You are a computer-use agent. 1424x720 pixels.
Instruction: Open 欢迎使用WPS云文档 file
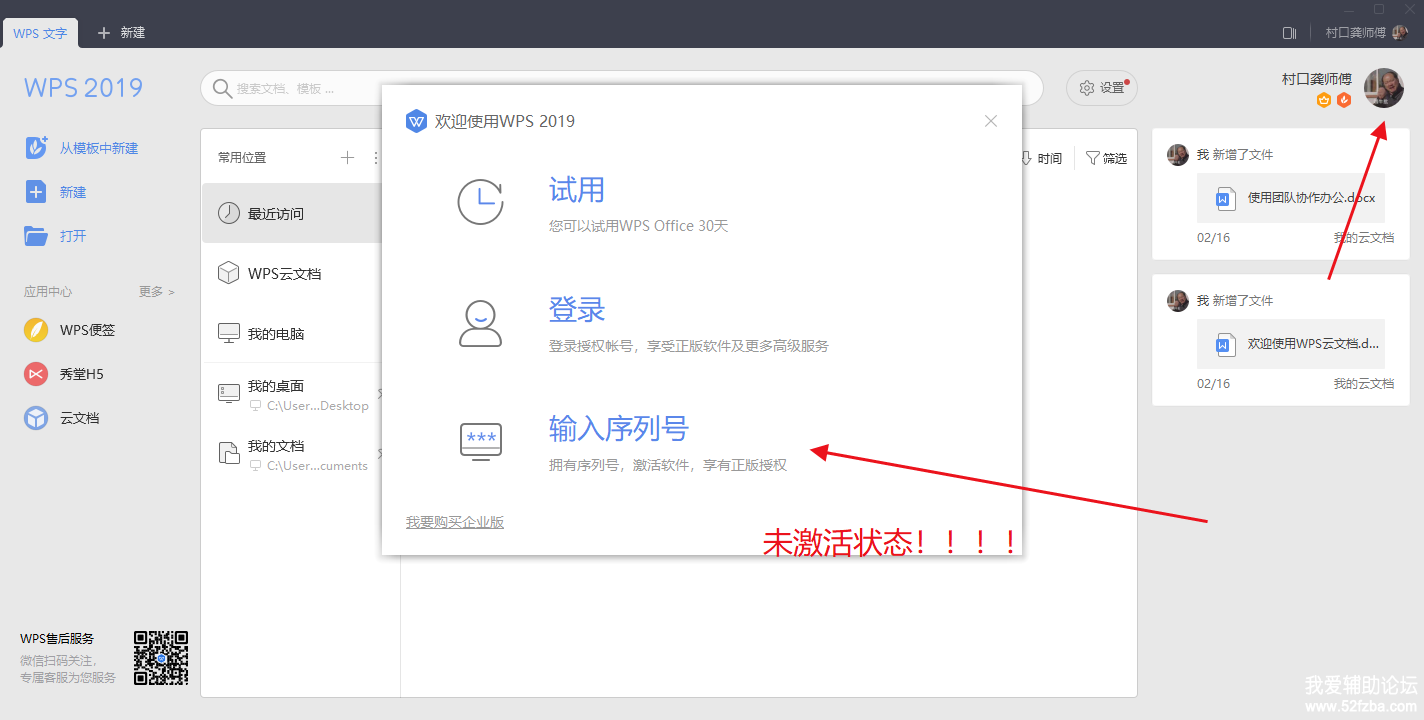tap(1291, 344)
